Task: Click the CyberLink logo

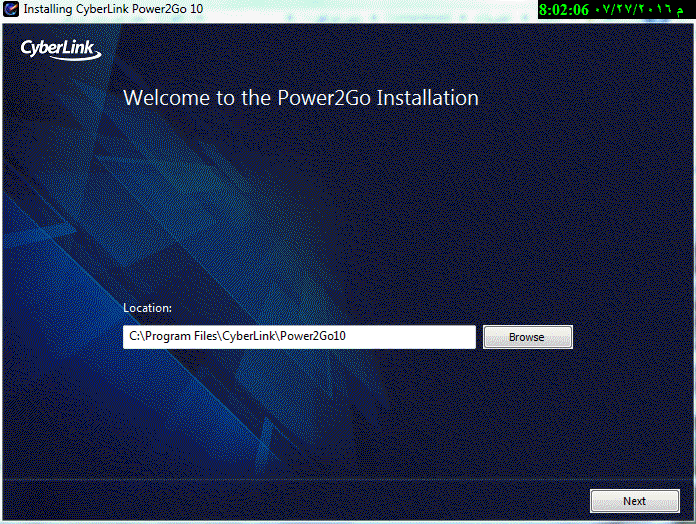Action: [58, 48]
